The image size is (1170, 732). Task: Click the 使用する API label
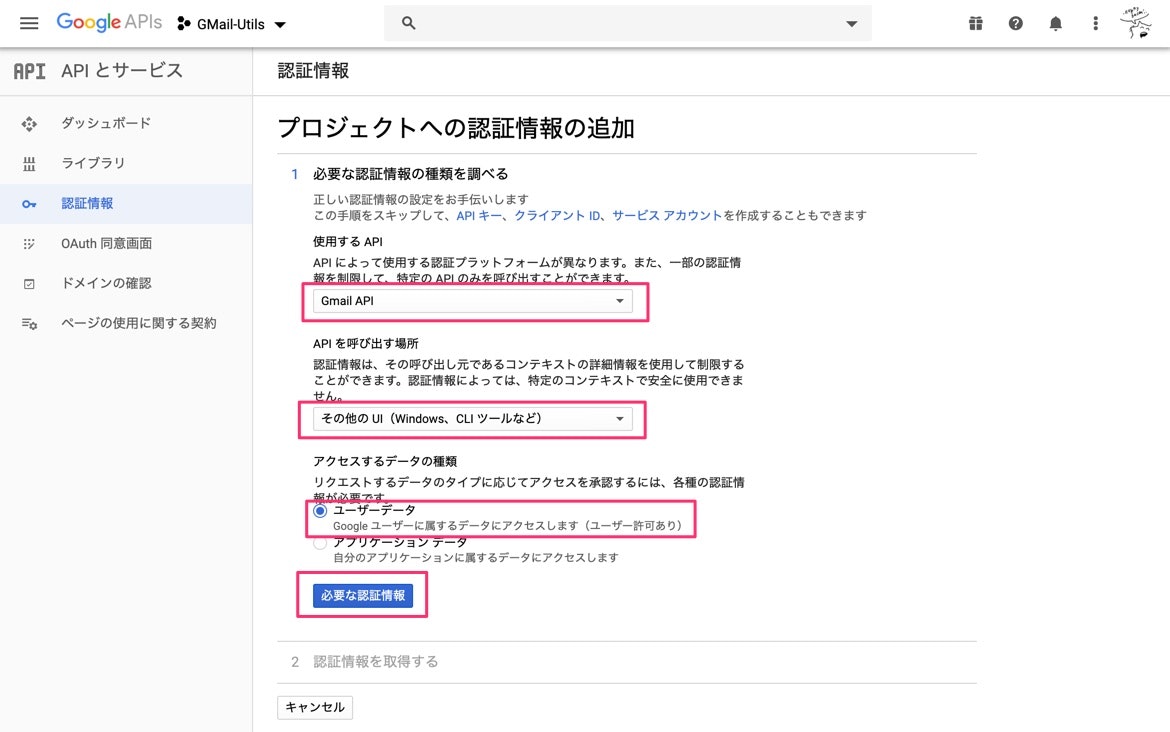tap(348, 242)
